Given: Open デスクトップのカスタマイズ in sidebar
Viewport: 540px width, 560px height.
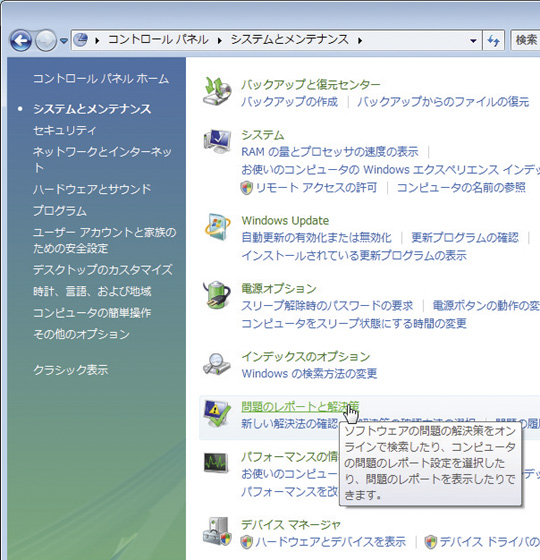Looking at the screenshot, I should (x=103, y=270).
